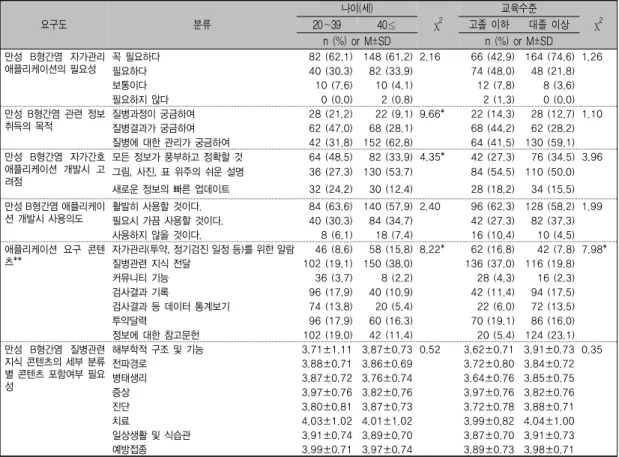
Task: Select the 교육수준 header
Action: click(519, 8)
